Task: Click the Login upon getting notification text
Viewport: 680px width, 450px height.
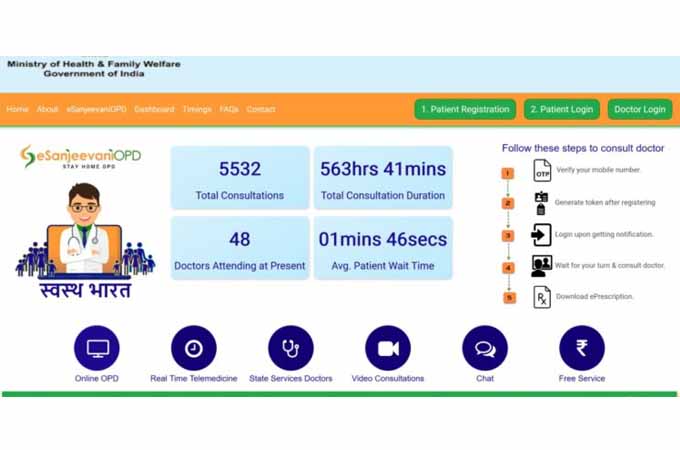Action: (604, 234)
